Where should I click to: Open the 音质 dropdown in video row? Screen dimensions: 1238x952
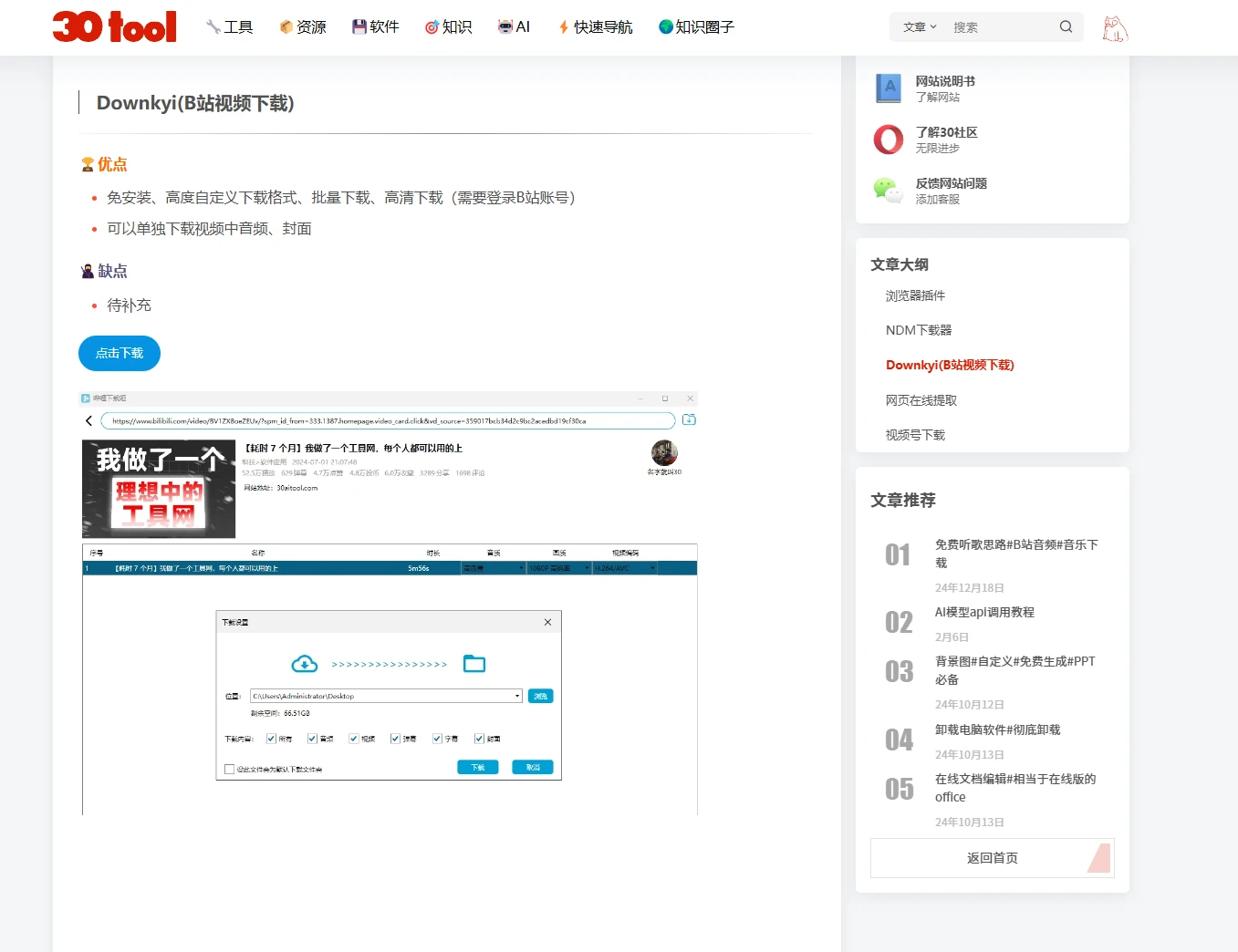tap(494, 568)
